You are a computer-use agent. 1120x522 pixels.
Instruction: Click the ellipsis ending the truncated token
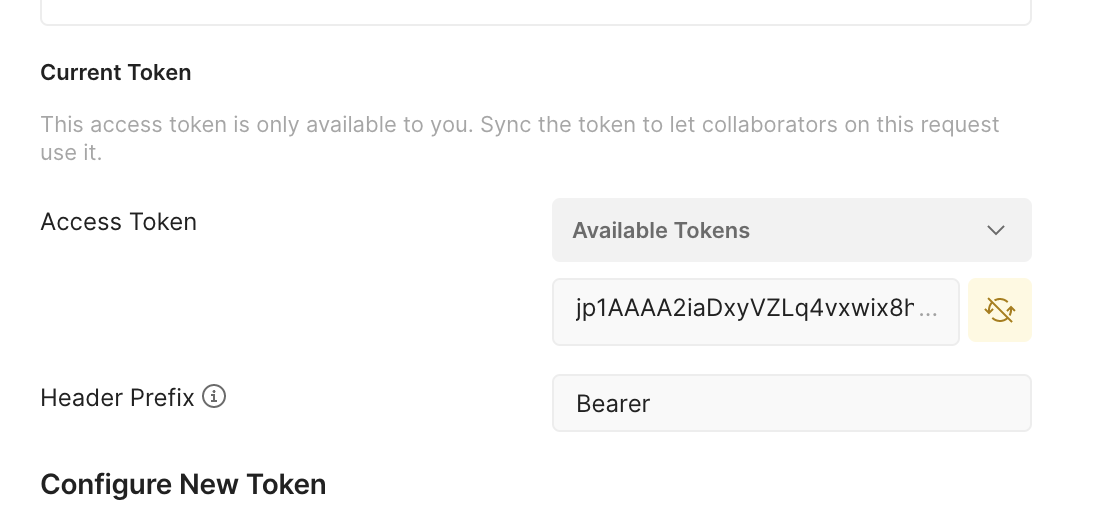(928, 311)
